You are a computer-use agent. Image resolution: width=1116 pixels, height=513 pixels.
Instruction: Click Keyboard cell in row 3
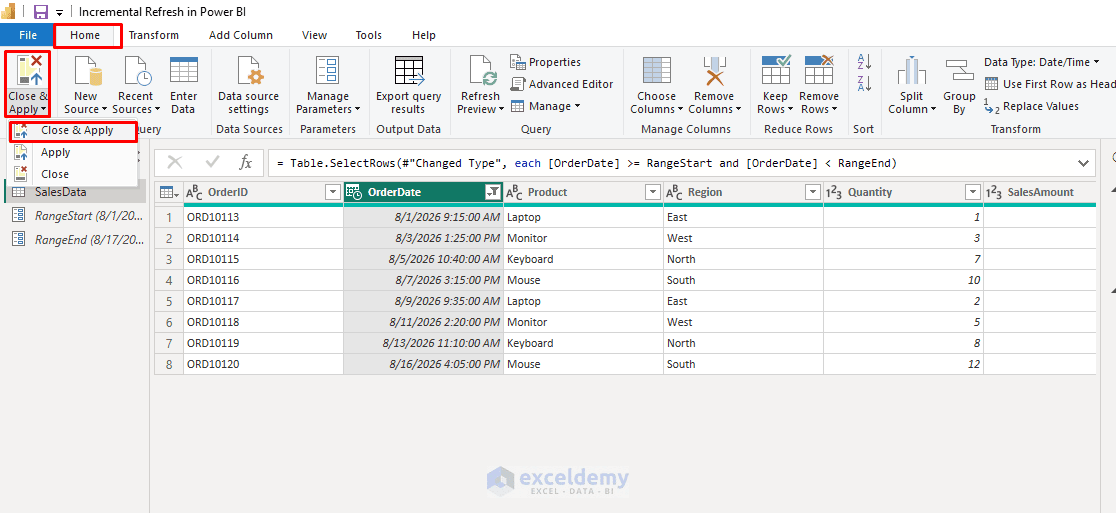(584, 259)
